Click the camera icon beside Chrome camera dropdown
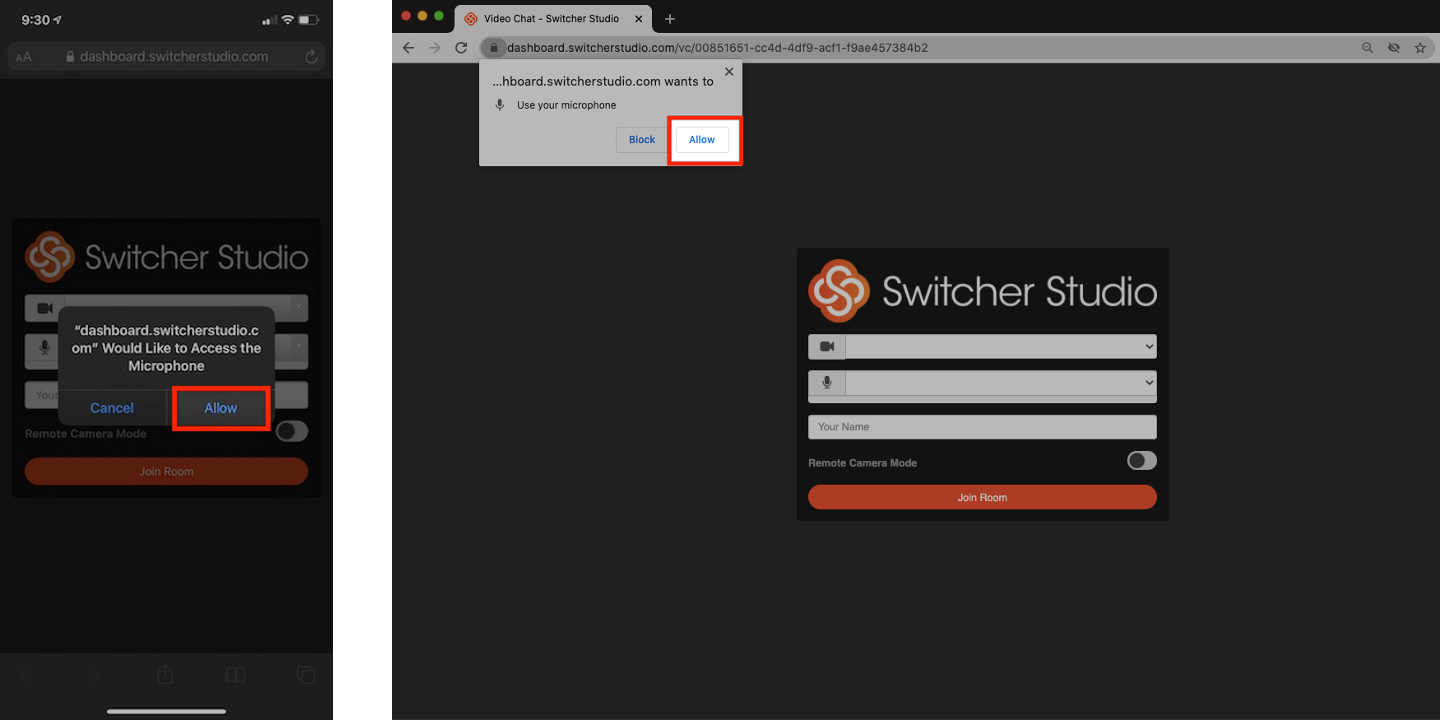 (x=827, y=346)
